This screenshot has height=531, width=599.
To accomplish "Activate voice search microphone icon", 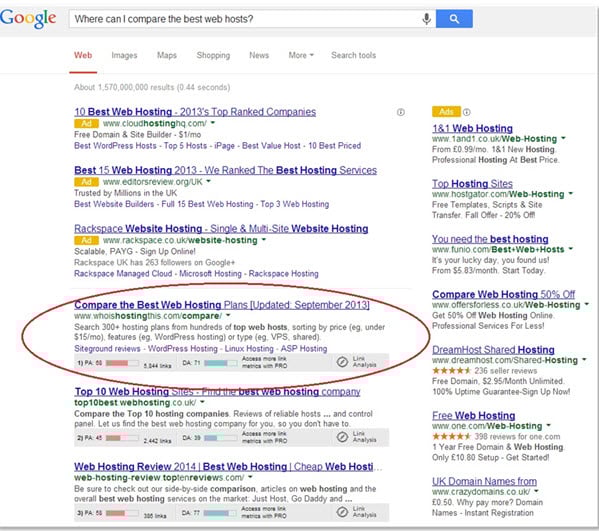I will tap(427, 19).
